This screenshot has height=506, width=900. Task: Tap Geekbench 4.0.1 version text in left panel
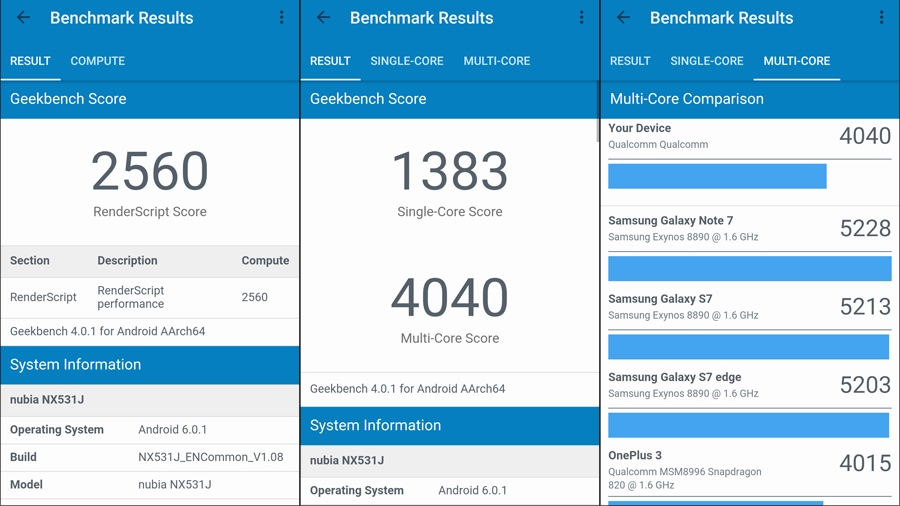(107, 331)
